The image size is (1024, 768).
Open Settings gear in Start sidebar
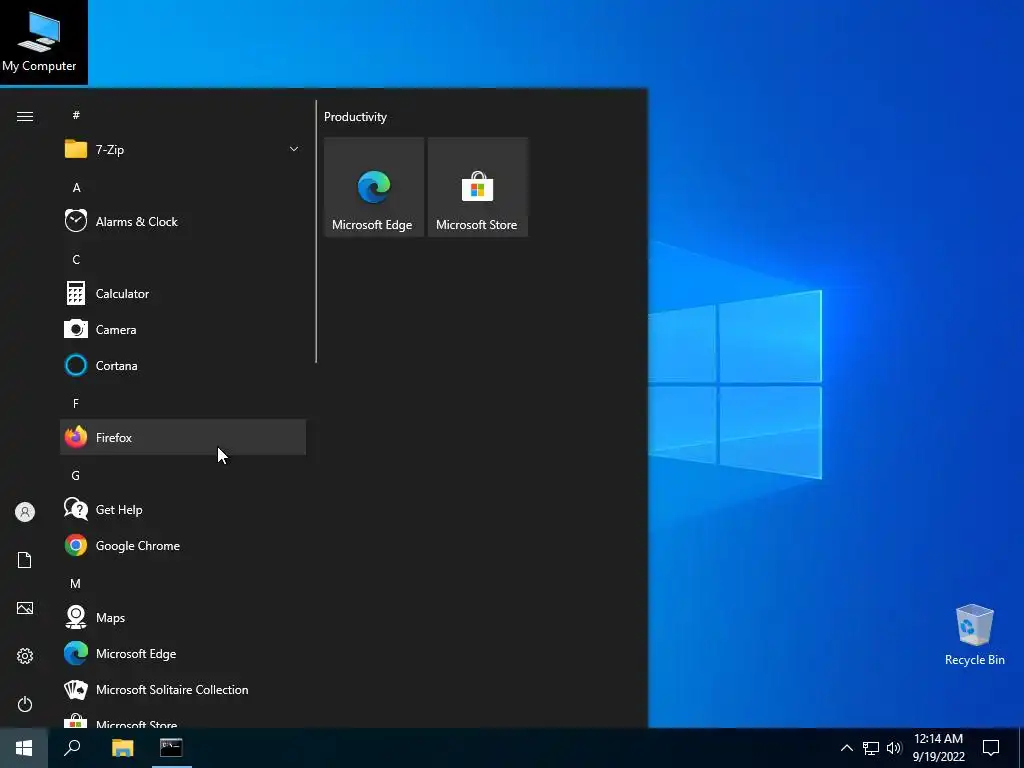pyautogui.click(x=25, y=656)
